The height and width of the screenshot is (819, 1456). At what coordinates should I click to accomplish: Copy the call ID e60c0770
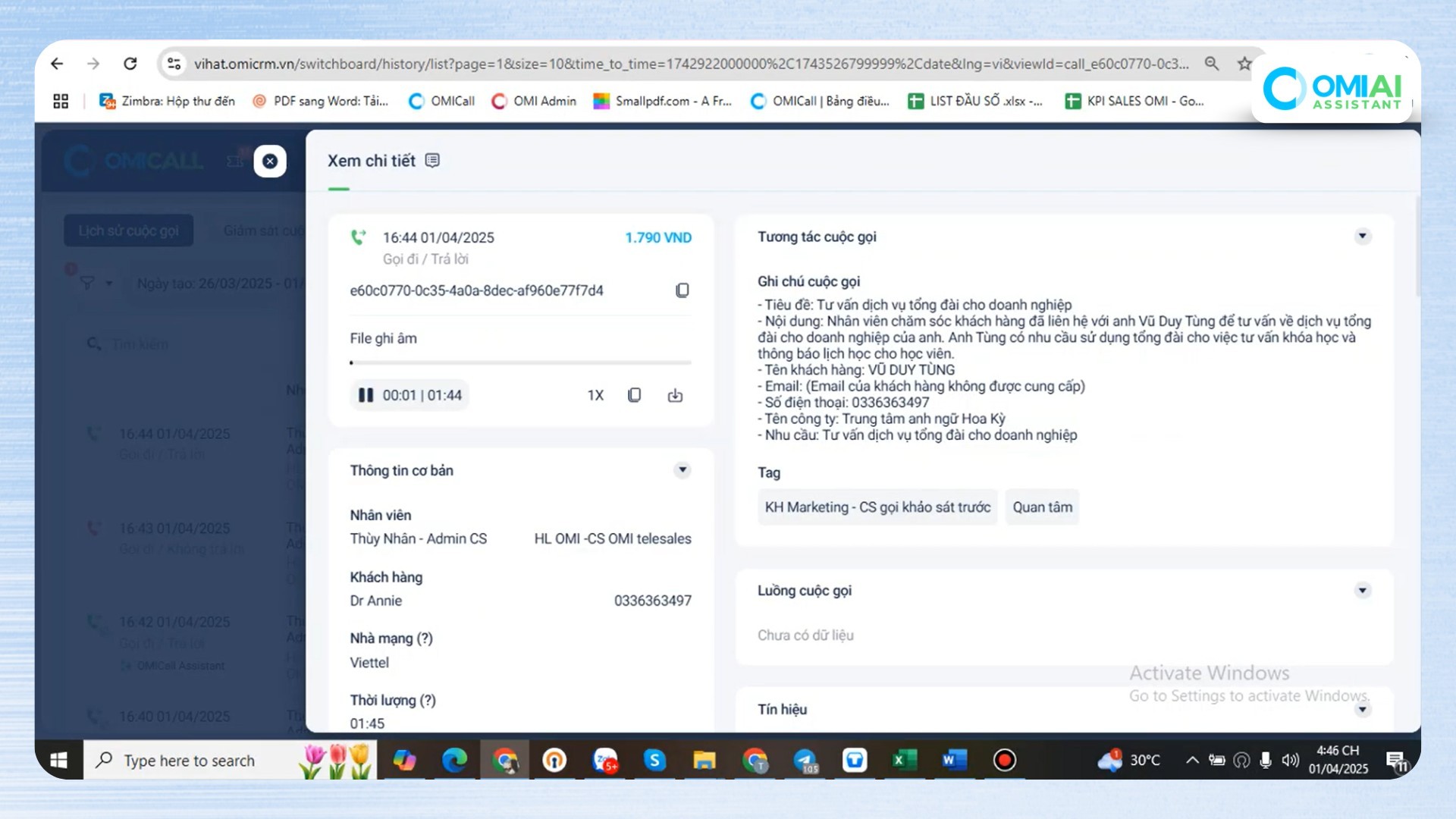pyautogui.click(x=682, y=290)
